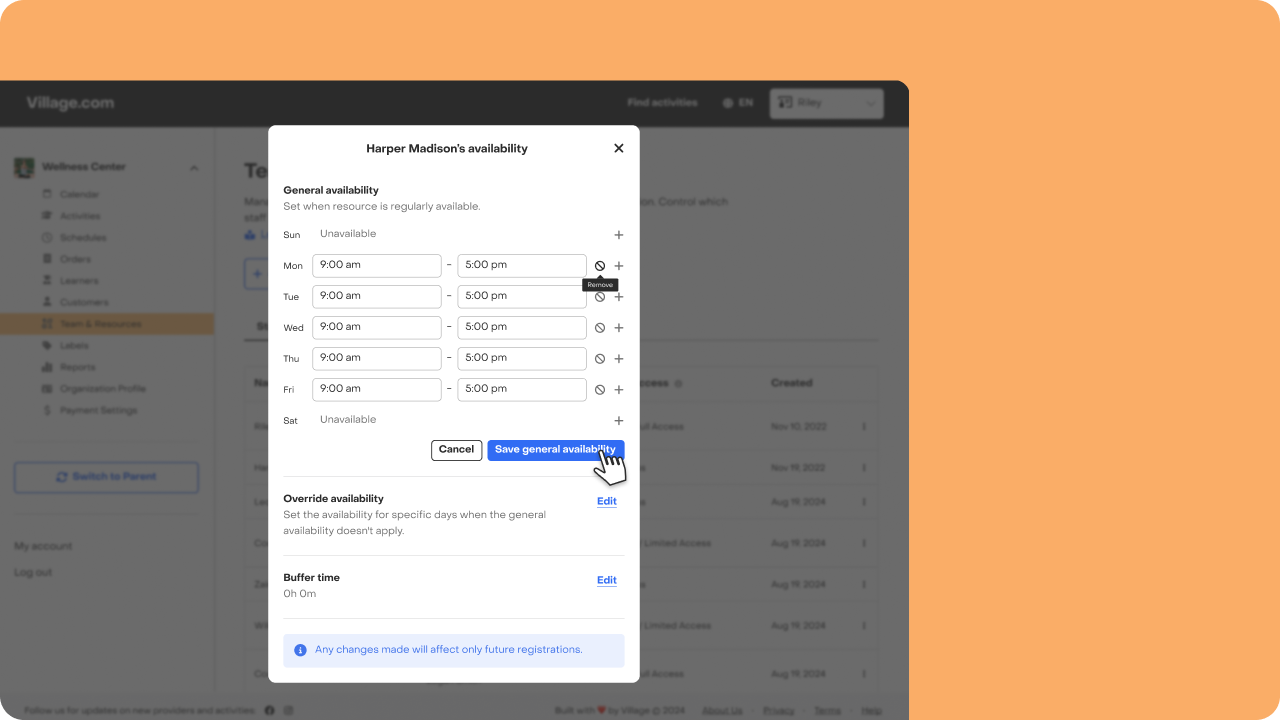
Task: Open Tuesday end time field
Action: pyautogui.click(x=522, y=296)
